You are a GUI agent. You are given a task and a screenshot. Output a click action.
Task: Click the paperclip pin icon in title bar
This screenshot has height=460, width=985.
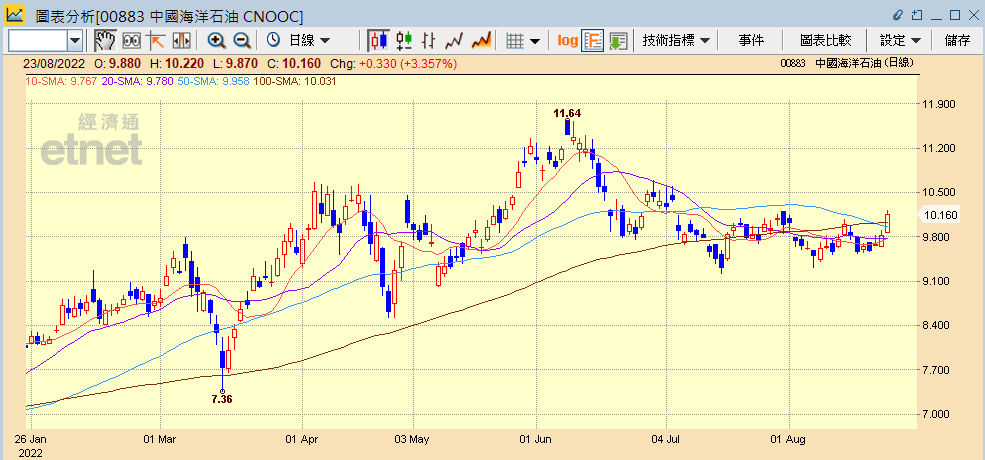coord(897,14)
